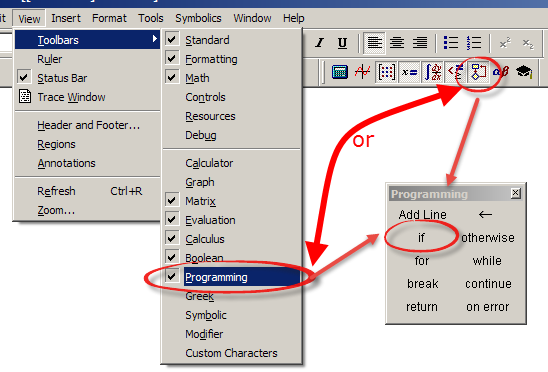Enable the Controls toolbar

click(x=231, y=97)
